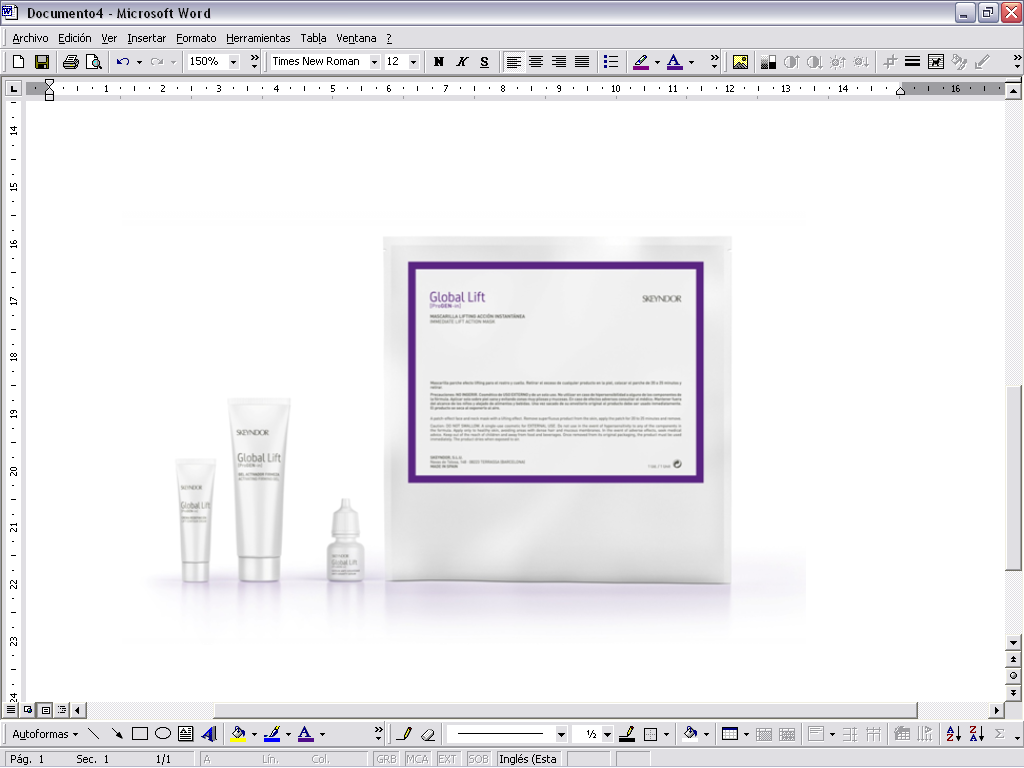This screenshot has width=1024, height=768.
Task: Toggle the bulleted list
Action: coord(611,62)
